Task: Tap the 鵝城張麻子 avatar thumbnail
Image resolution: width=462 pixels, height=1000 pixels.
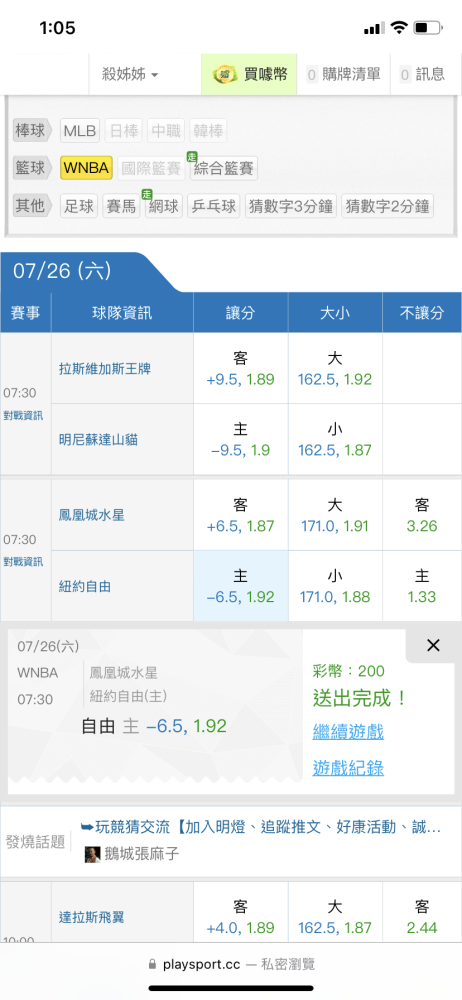Action: [93, 855]
